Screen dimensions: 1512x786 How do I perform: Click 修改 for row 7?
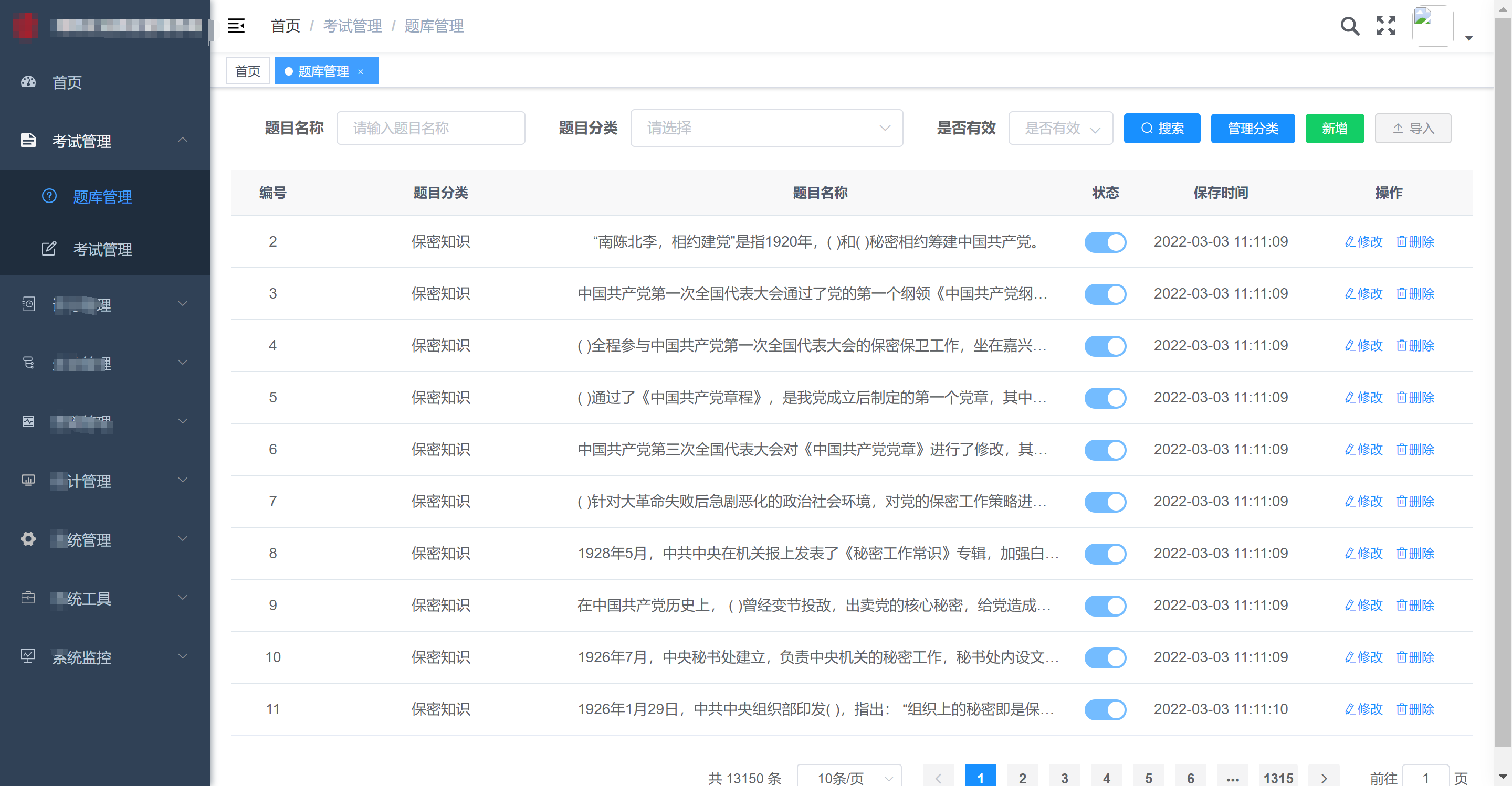1363,502
